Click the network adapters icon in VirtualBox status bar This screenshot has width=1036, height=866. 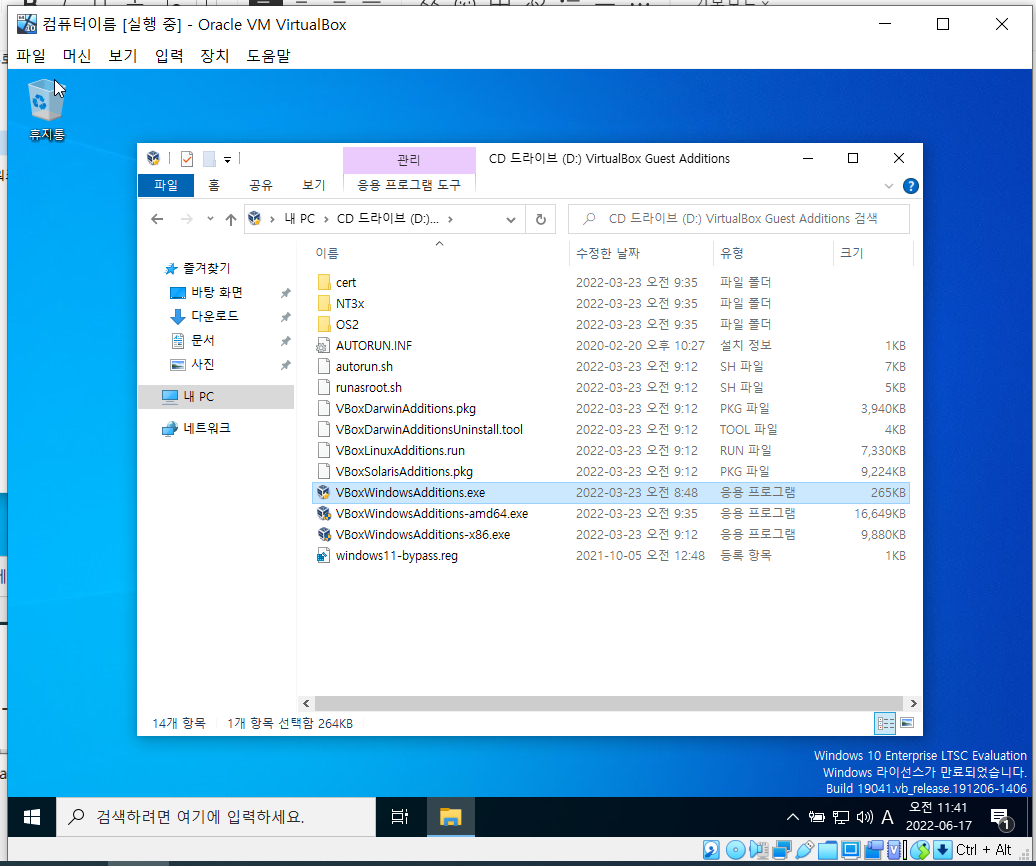coord(782,849)
